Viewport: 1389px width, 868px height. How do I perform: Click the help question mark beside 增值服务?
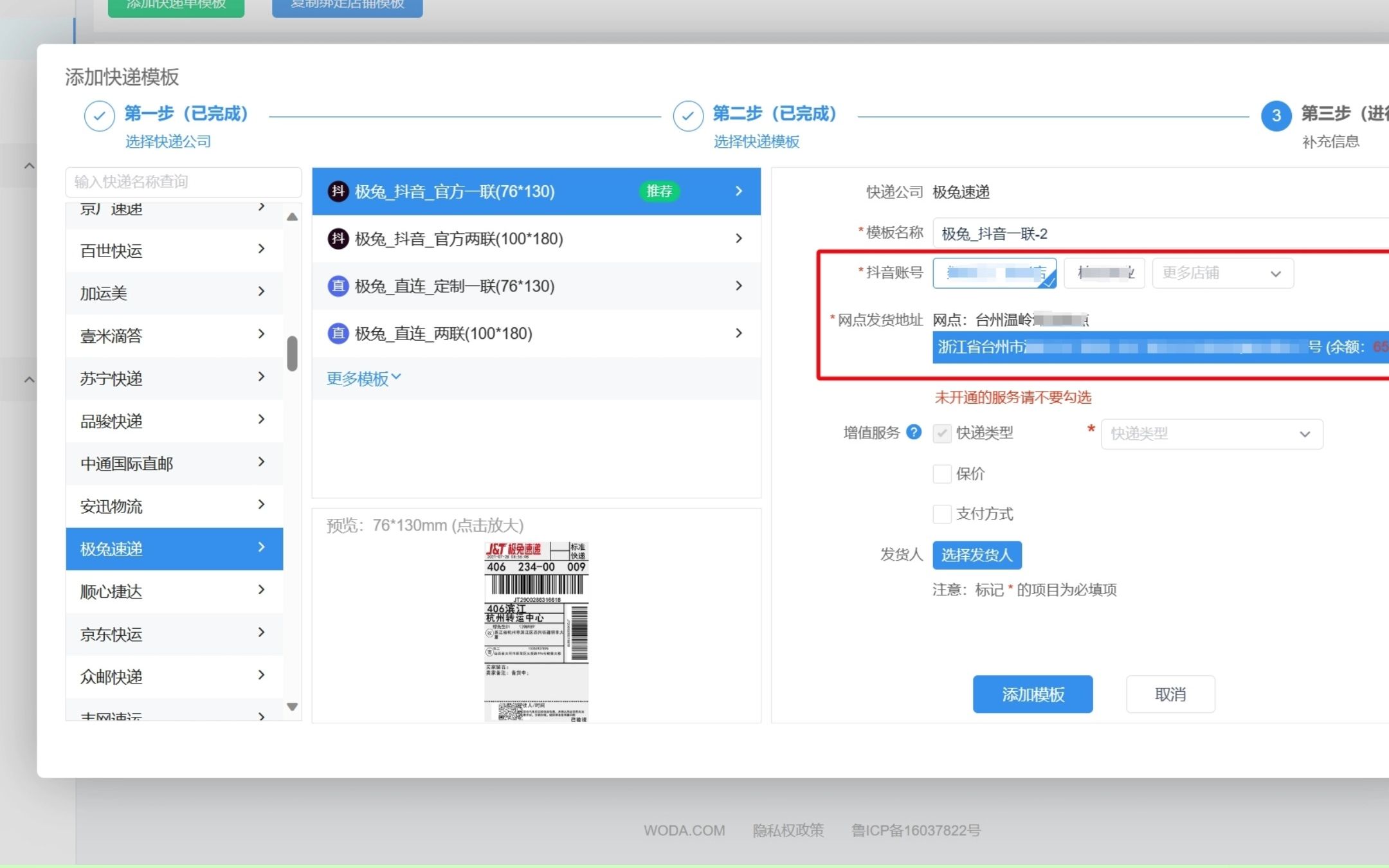(x=914, y=432)
